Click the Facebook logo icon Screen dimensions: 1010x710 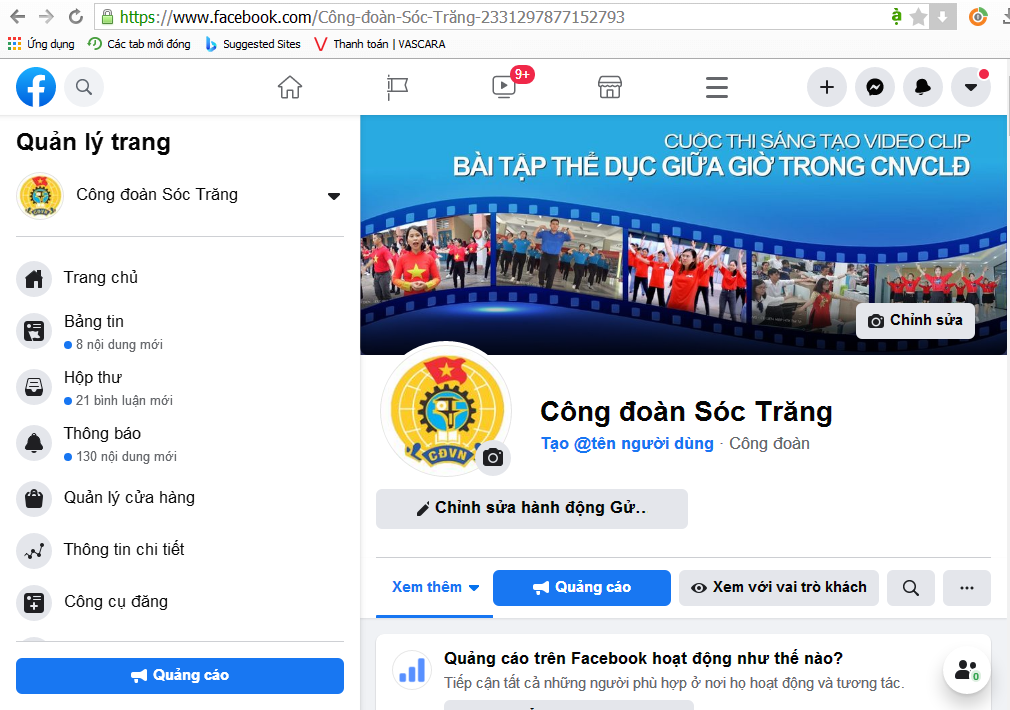pyautogui.click(x=36, y=87)
